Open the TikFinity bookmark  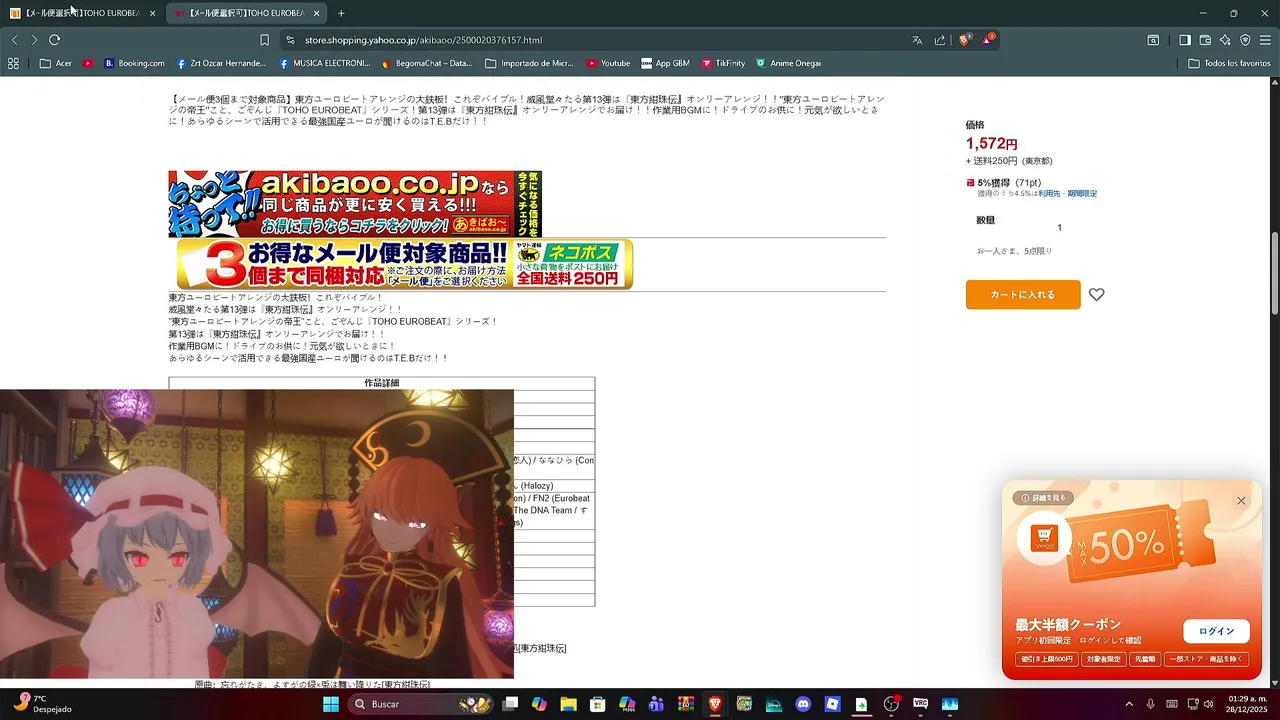click(723, 63)
